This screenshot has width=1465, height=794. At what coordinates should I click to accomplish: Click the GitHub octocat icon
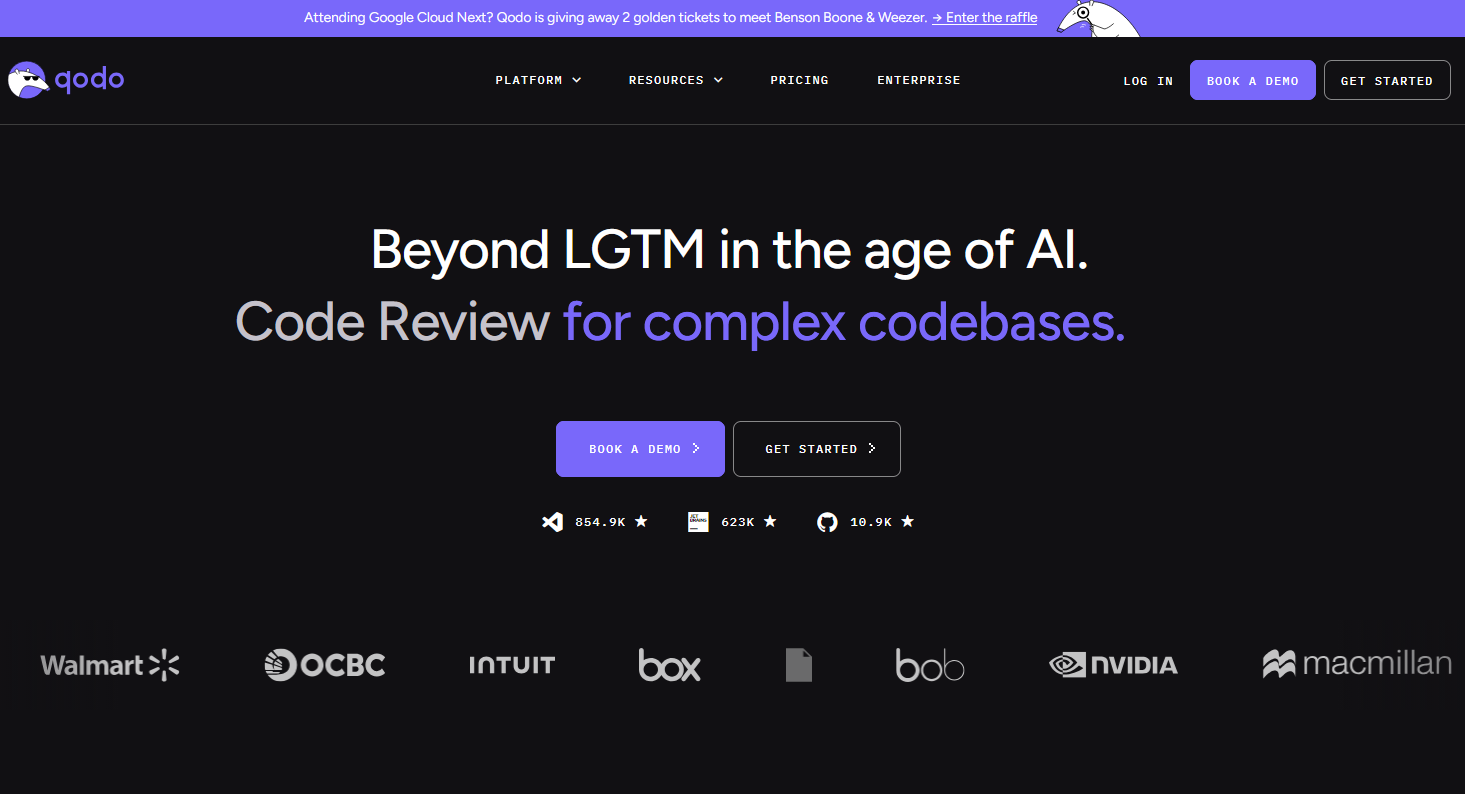pos(827,522)
